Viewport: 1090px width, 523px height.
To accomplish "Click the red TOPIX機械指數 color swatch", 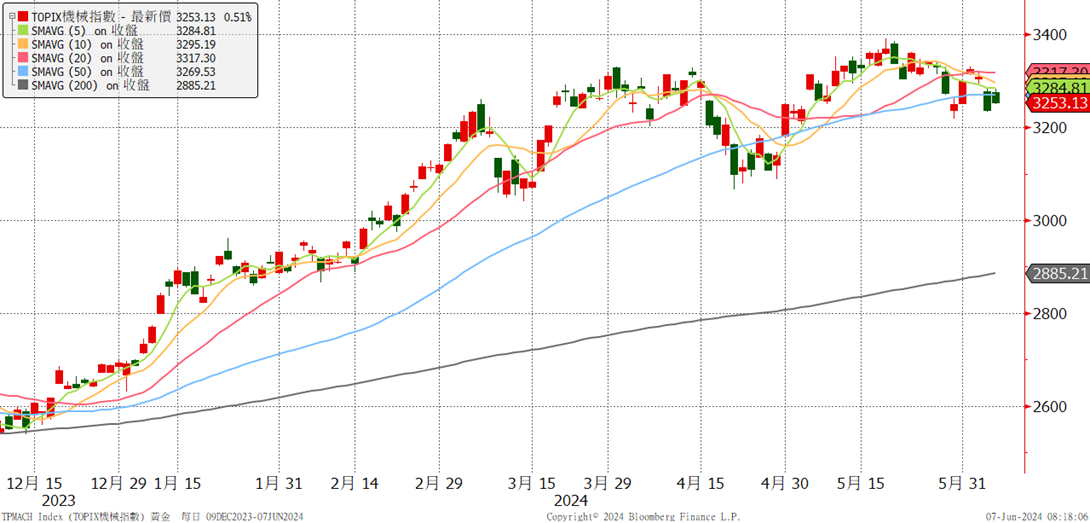I will tap(24, 16).
